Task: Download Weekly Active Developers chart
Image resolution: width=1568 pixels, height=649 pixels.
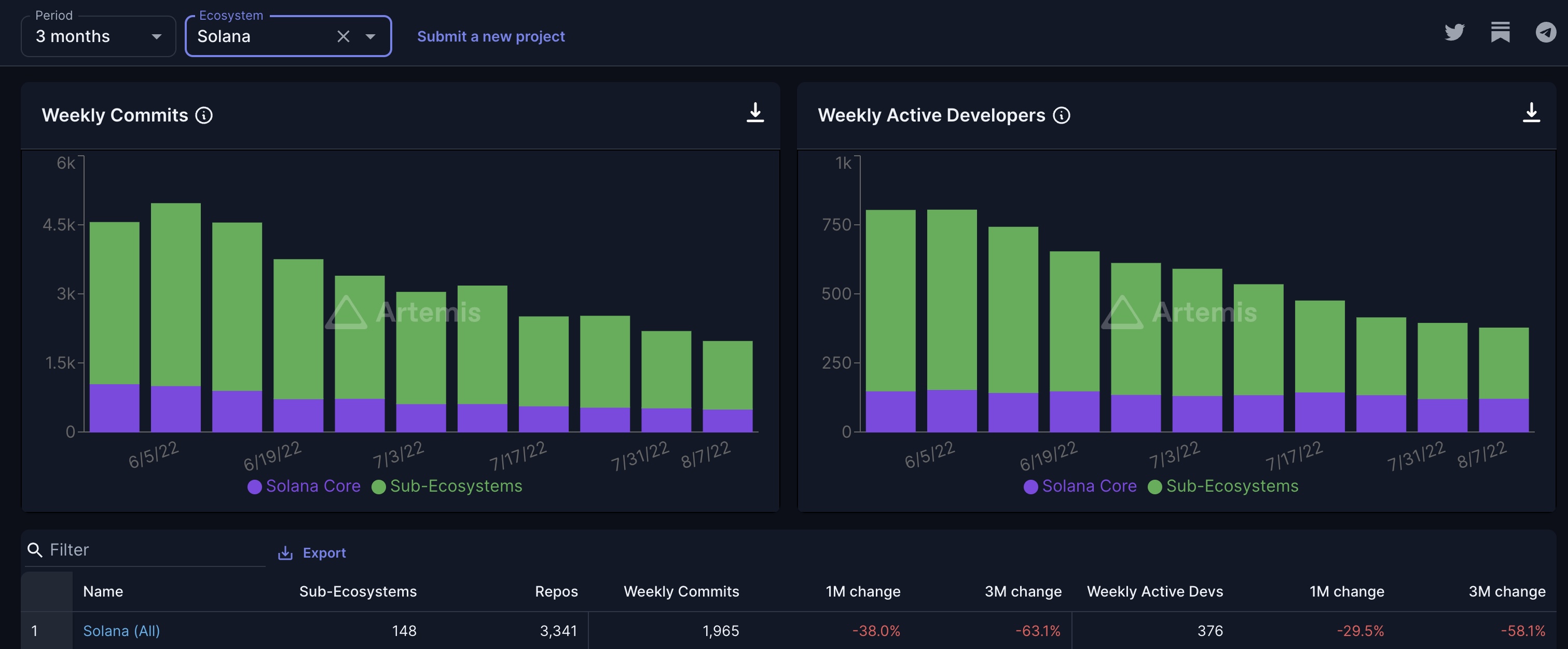Action: tap(1531, 113)
